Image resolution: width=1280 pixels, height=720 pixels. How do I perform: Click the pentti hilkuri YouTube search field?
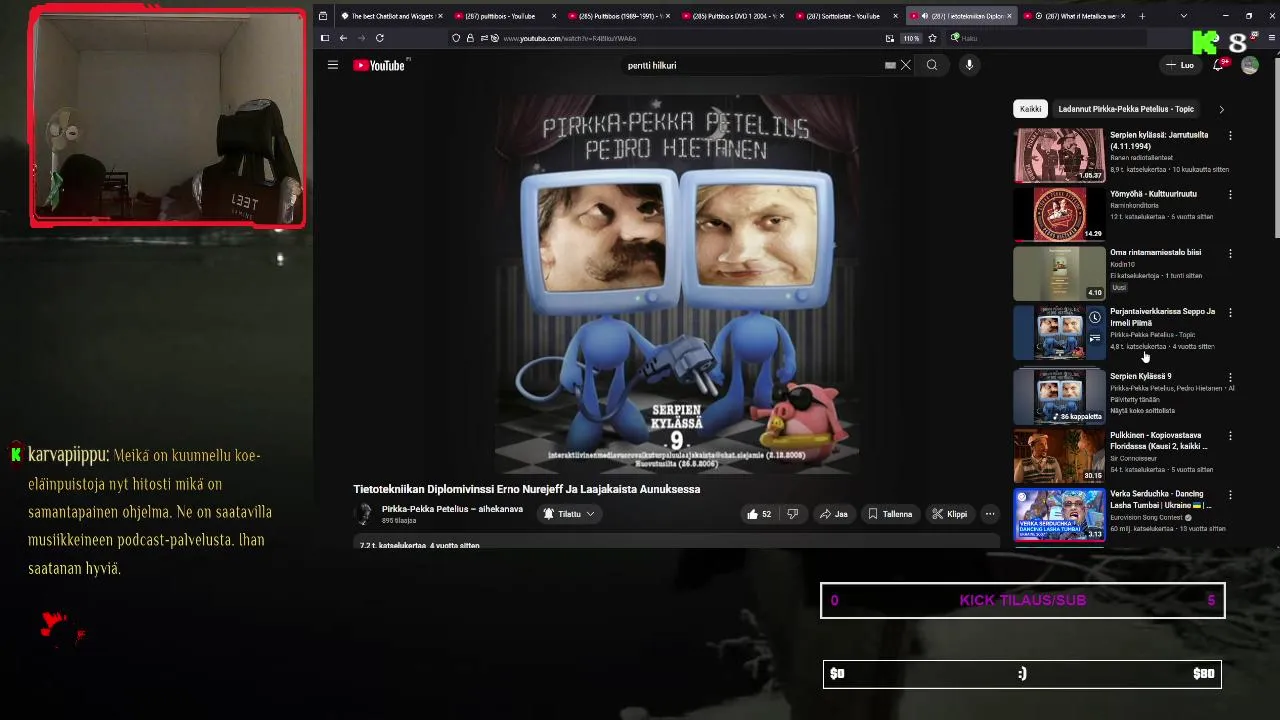point(755,65)
